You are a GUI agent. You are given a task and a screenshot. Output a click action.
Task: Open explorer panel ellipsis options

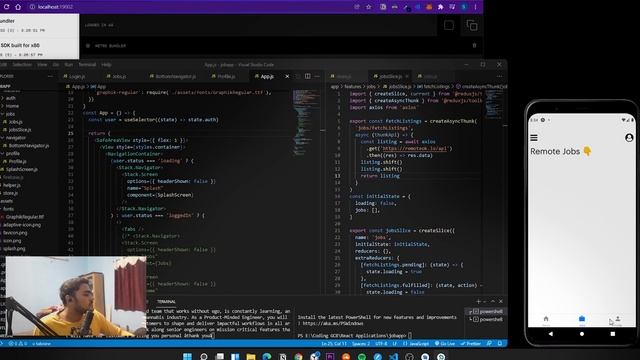(50, 76)
